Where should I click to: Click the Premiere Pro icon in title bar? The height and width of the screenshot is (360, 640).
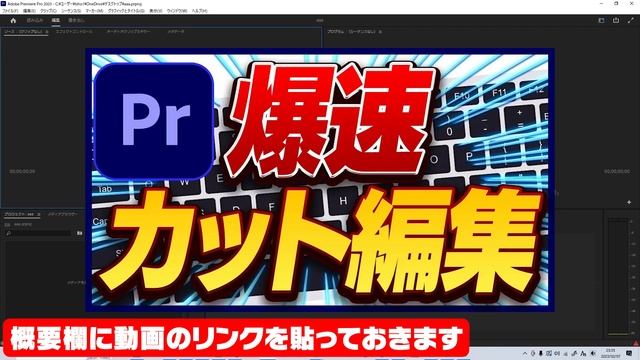3,4
